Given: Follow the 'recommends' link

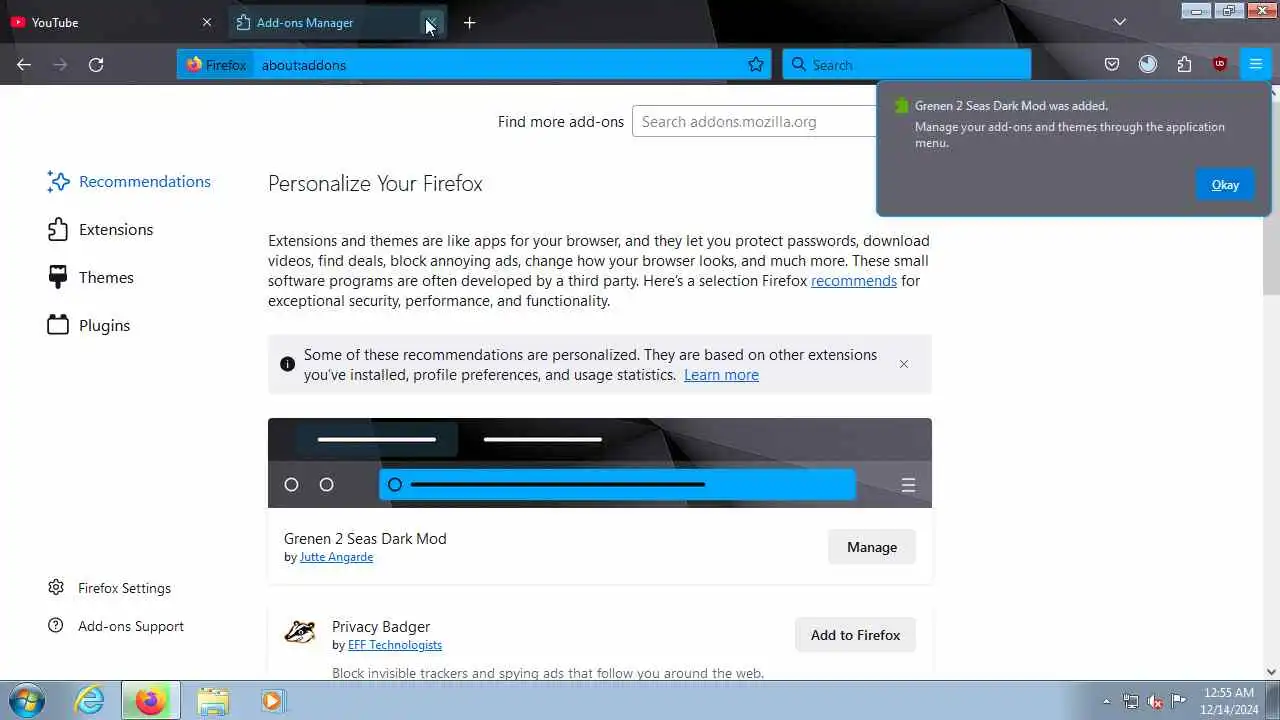Looking at the screenshot, I should pyautogui.click(x=854, y=281).
